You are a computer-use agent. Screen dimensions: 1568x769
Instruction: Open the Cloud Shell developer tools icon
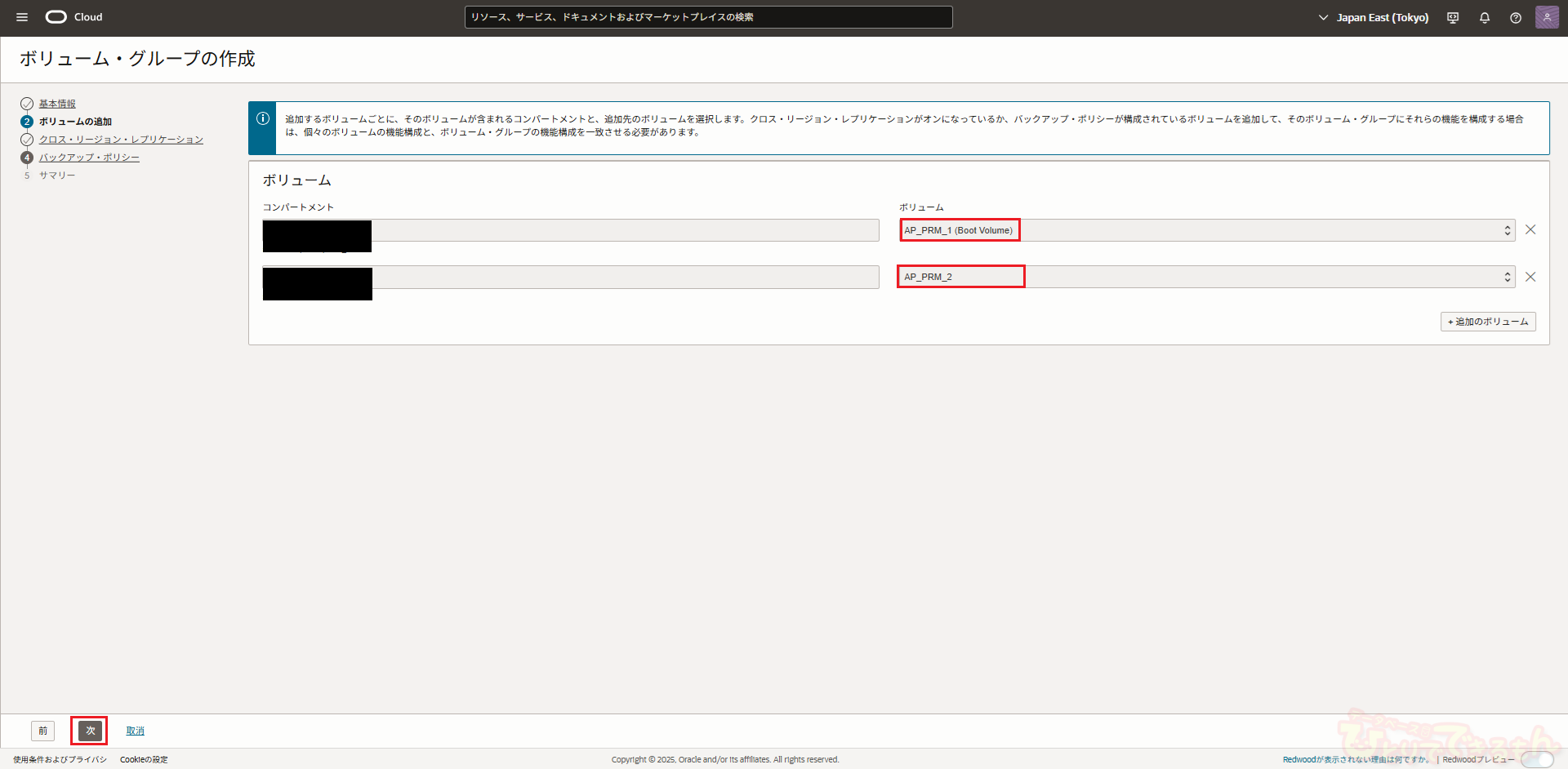[1453, 18]
